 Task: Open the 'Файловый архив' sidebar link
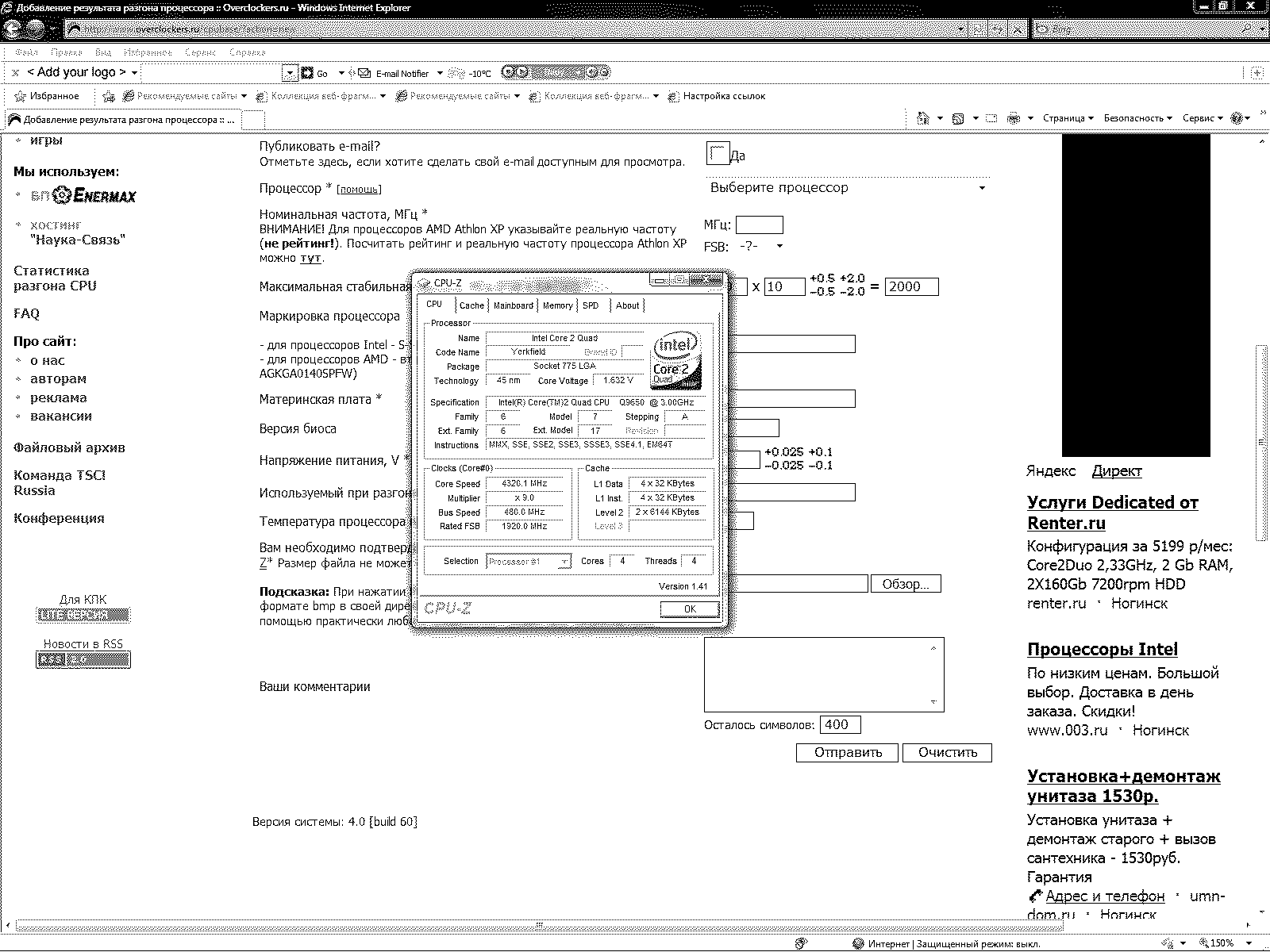click(x=69, y=448)
